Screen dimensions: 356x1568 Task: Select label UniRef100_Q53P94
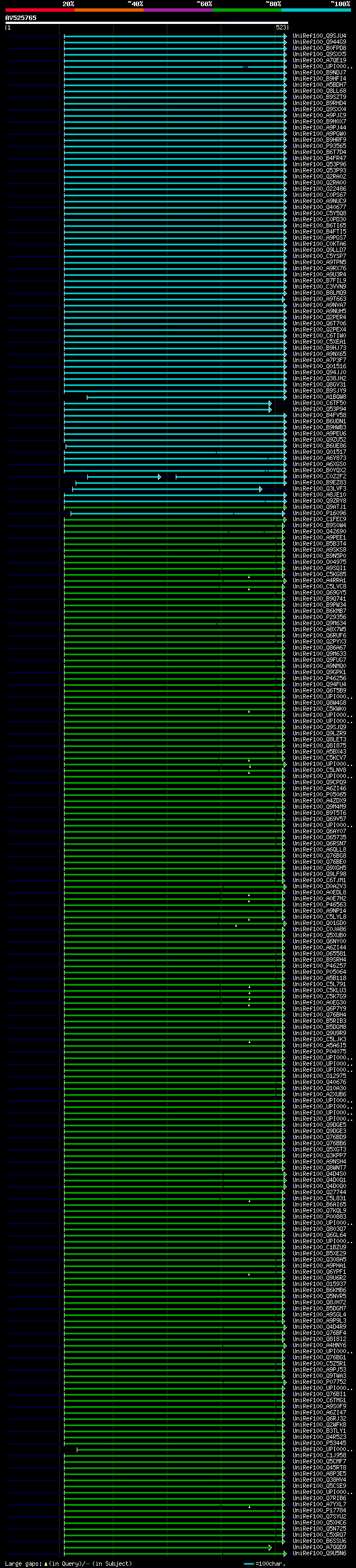[319, 409]
